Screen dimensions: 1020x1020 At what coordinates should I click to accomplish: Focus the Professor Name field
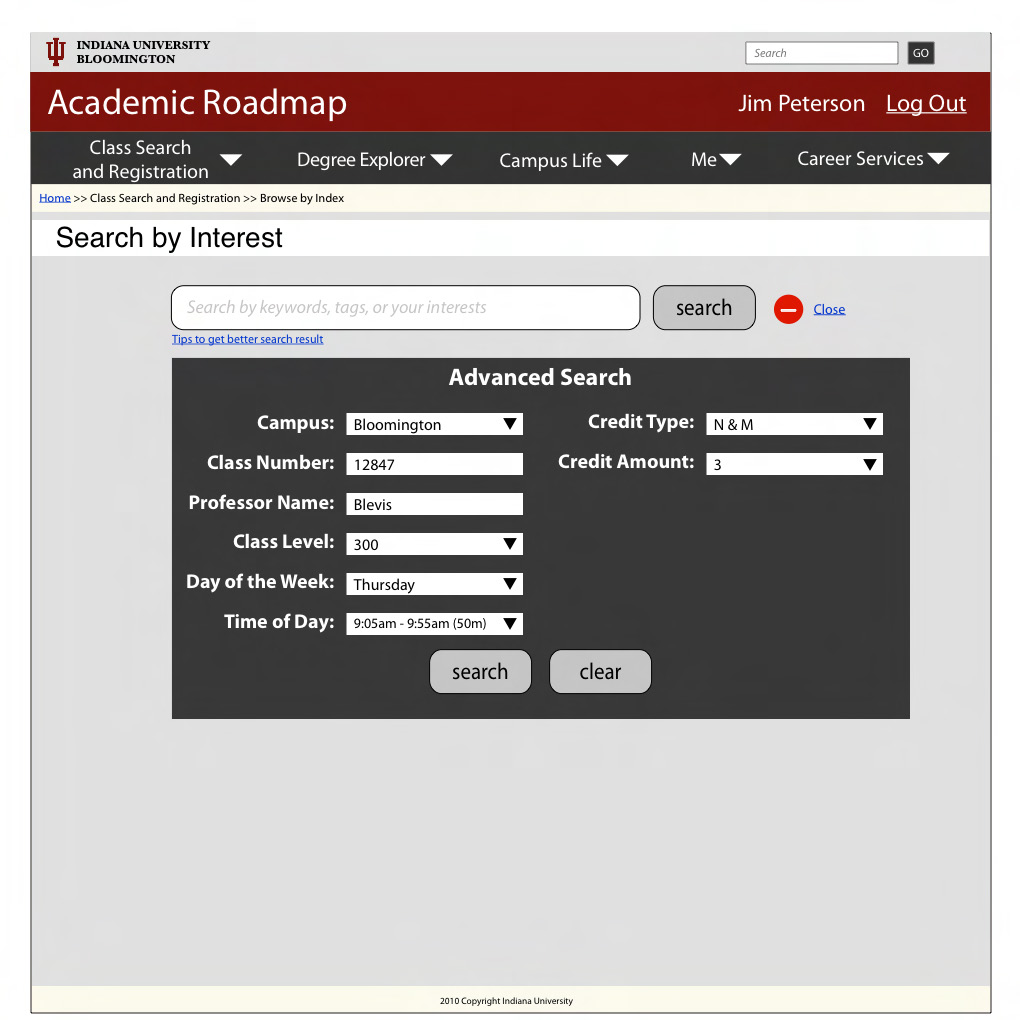coord(435,504)
